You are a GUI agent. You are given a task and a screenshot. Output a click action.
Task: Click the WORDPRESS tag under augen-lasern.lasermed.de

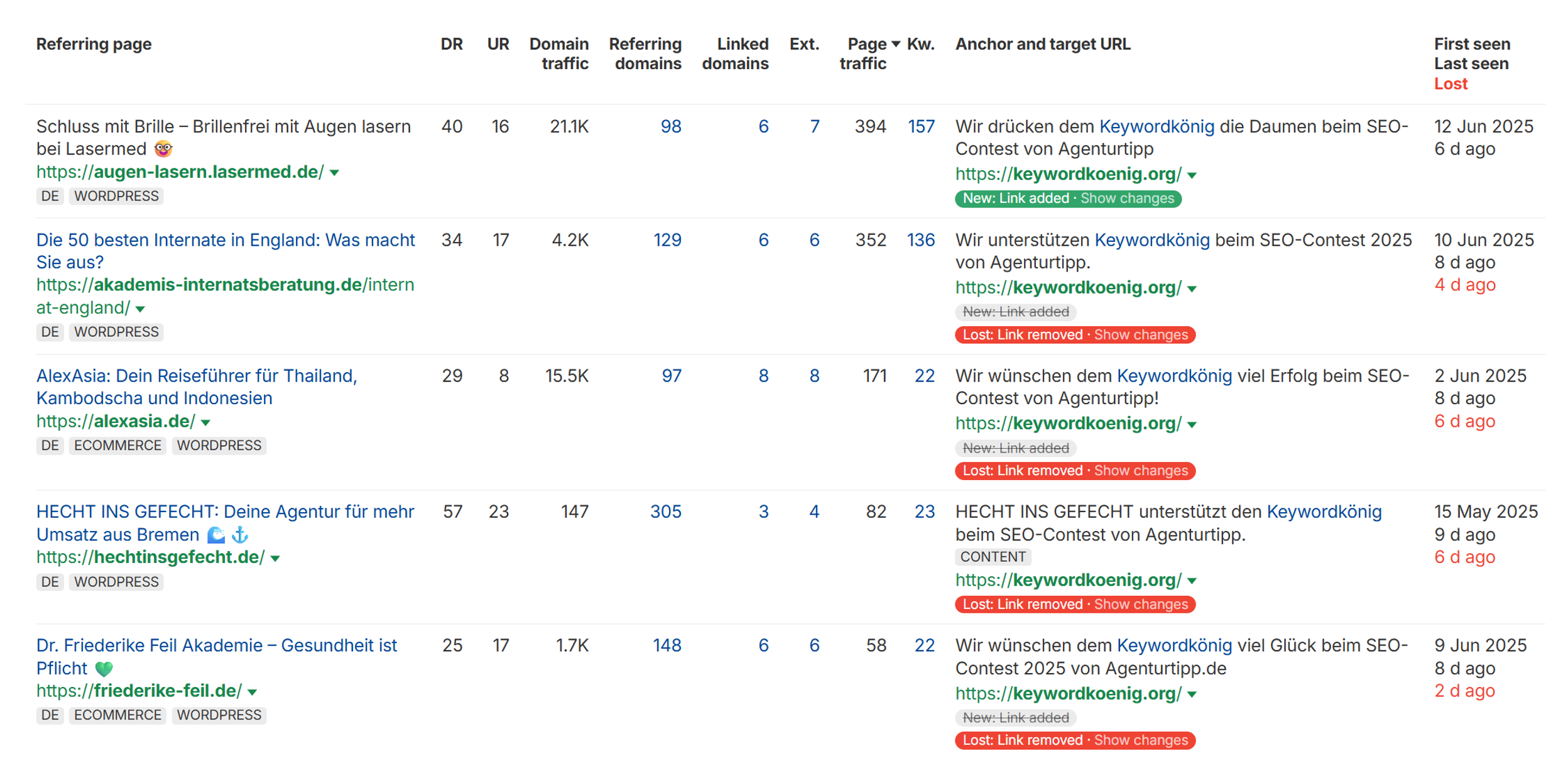(116, 196)
